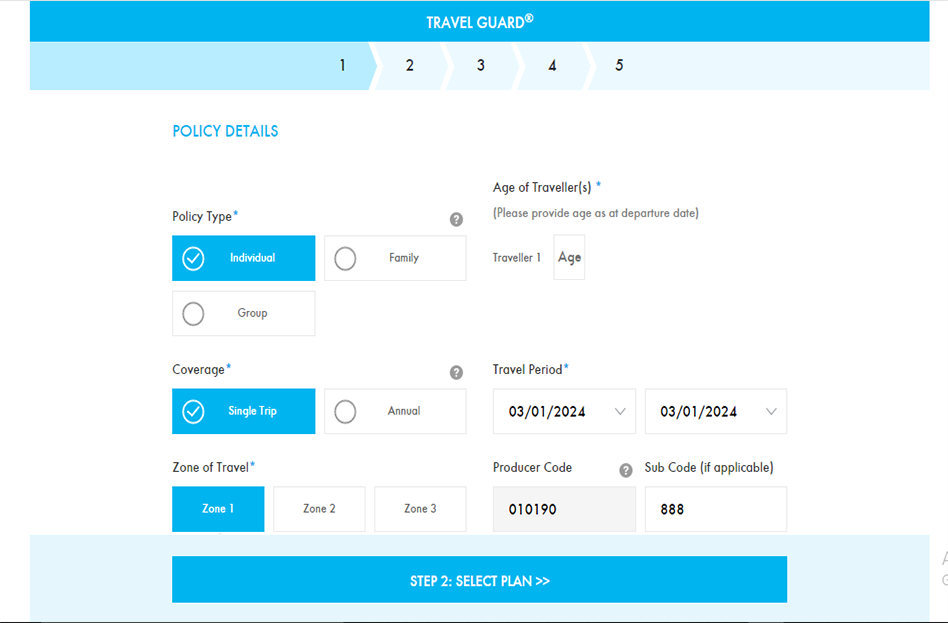
Task: Click the Sub Code field containing 888
Action: 716,509
